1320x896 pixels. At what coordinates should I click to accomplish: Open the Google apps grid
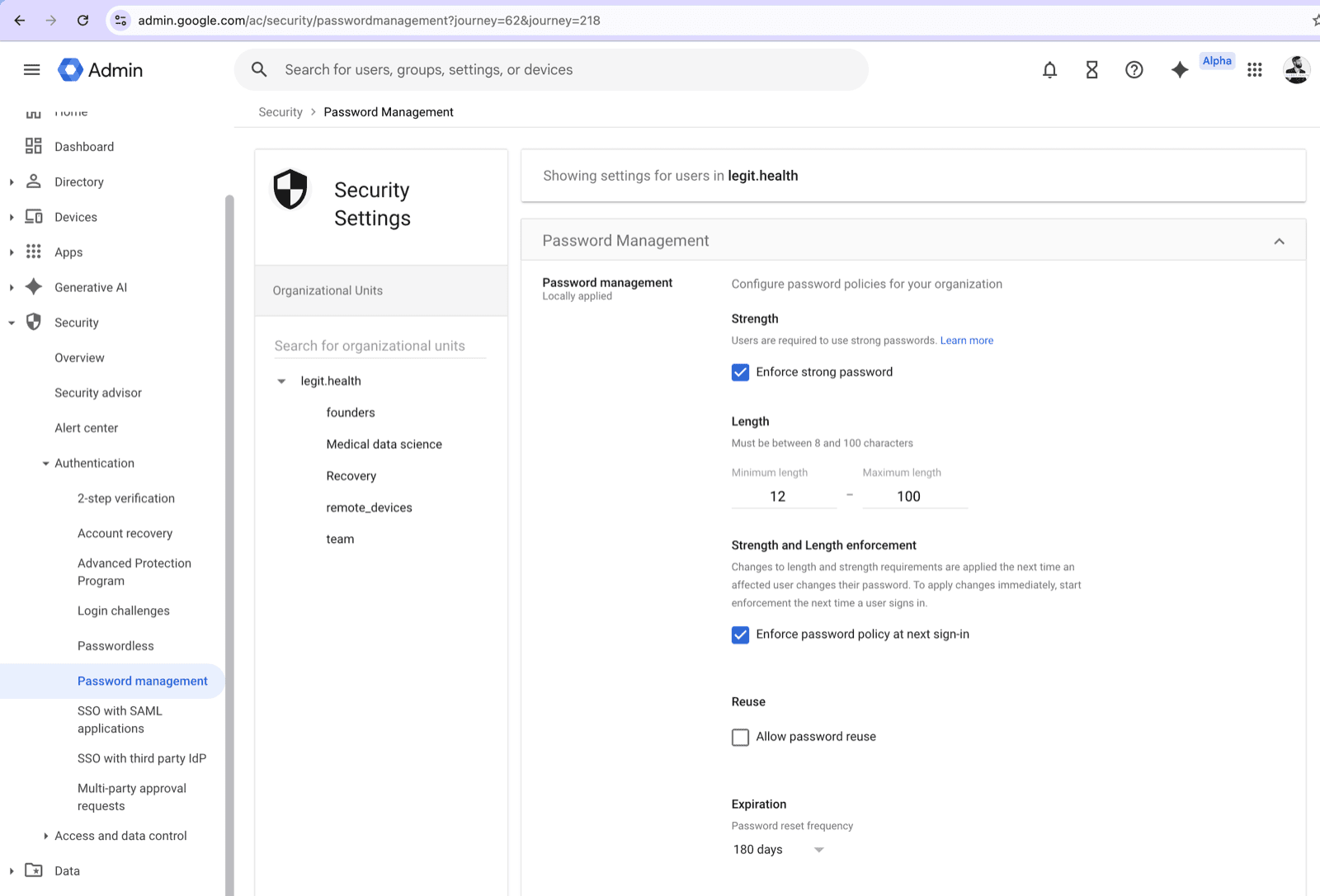(x=1254, y=69)
